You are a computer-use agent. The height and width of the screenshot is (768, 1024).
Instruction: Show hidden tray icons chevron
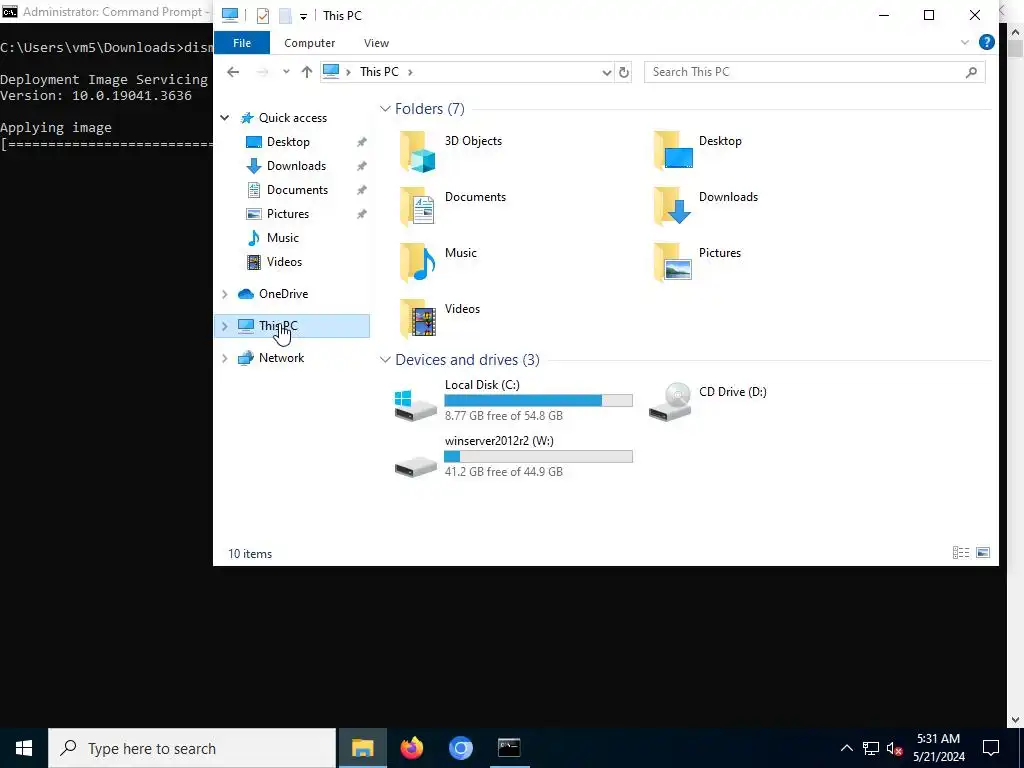click(x=846, y=748)
